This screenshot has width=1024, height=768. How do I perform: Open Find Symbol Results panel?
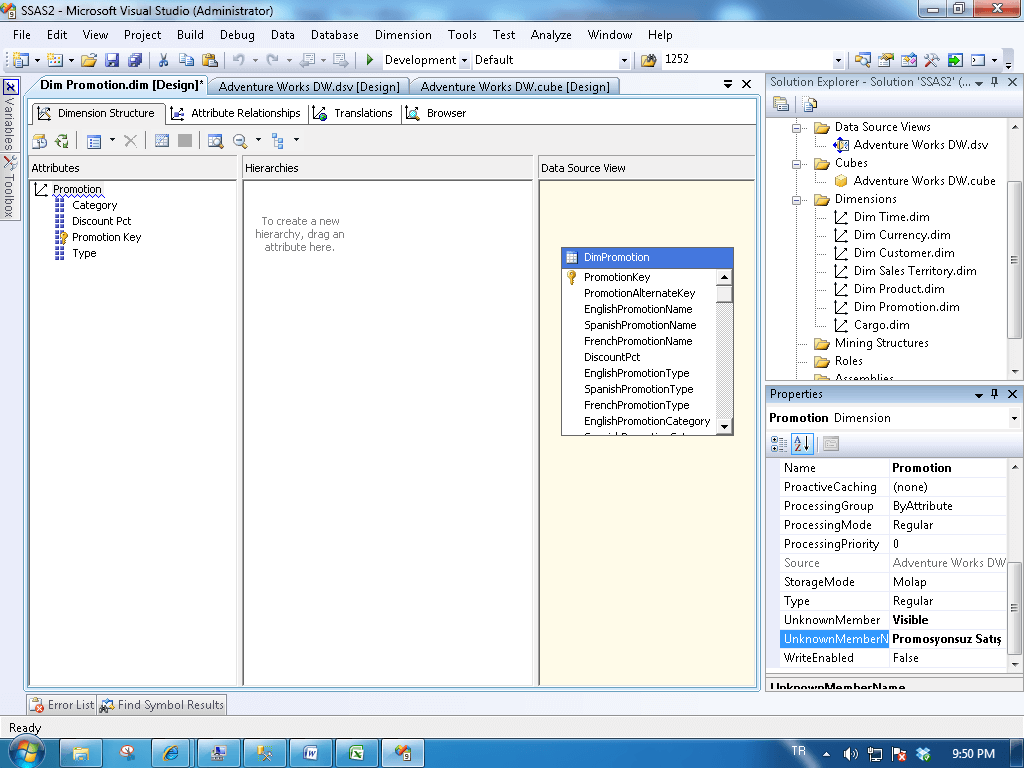[x=162, y=705]
